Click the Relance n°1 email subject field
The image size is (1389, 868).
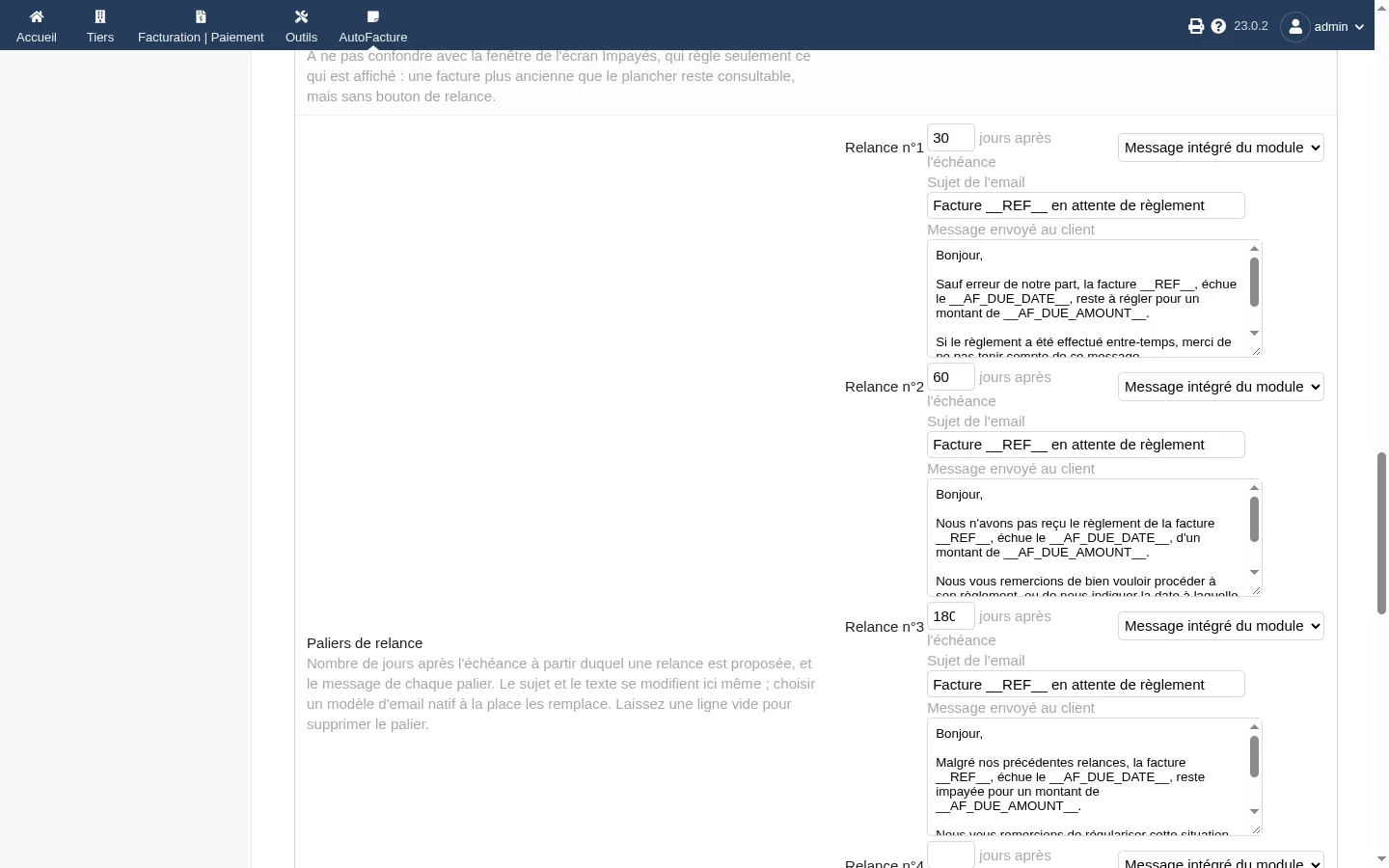pyautogui.click(x=1086, y=205)
